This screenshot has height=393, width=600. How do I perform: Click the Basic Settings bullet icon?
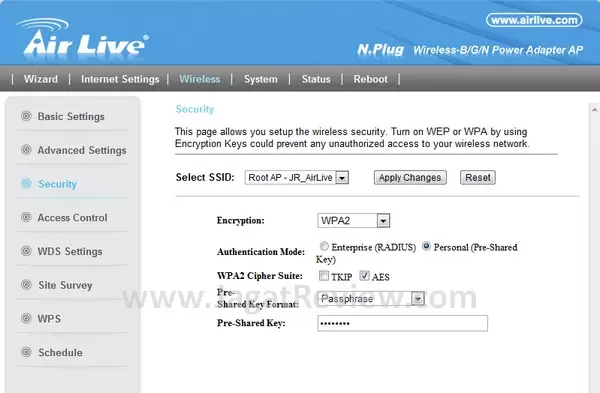point(26,116)
